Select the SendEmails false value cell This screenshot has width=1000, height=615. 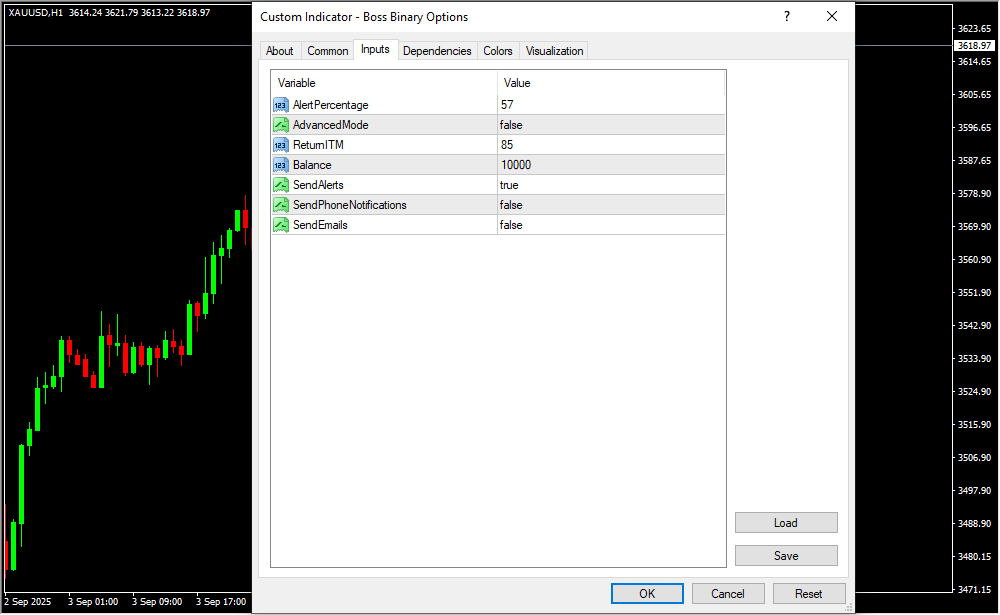(x=610, y=225)
